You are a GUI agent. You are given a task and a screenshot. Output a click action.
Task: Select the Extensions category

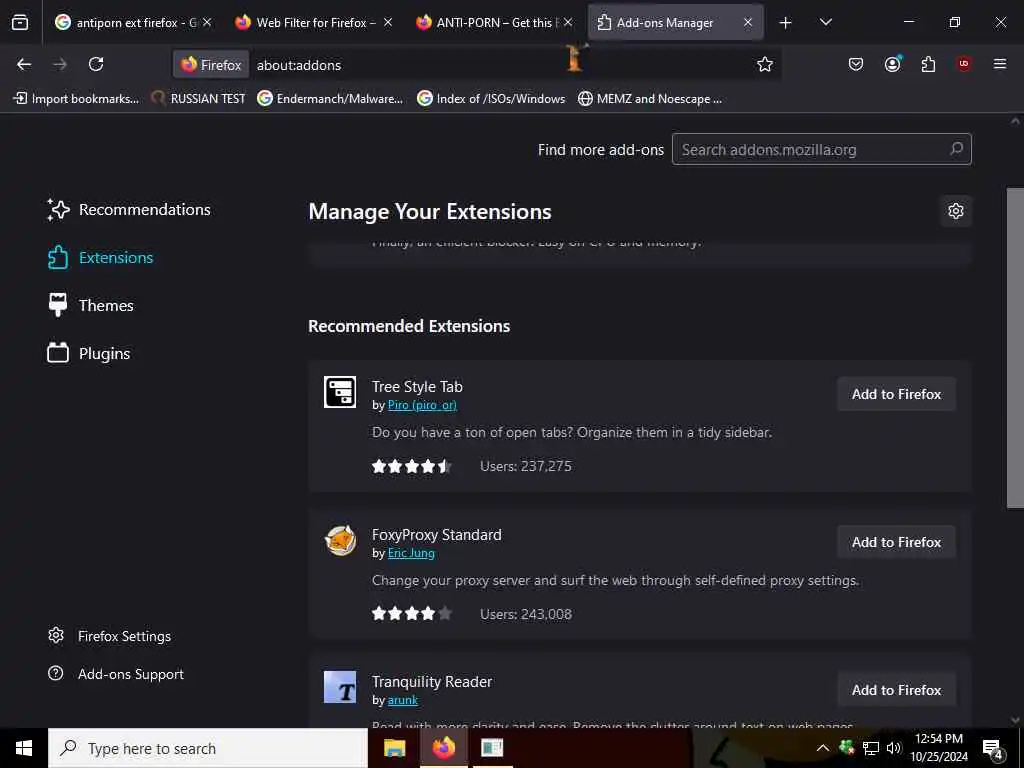(x=101, y=257)
